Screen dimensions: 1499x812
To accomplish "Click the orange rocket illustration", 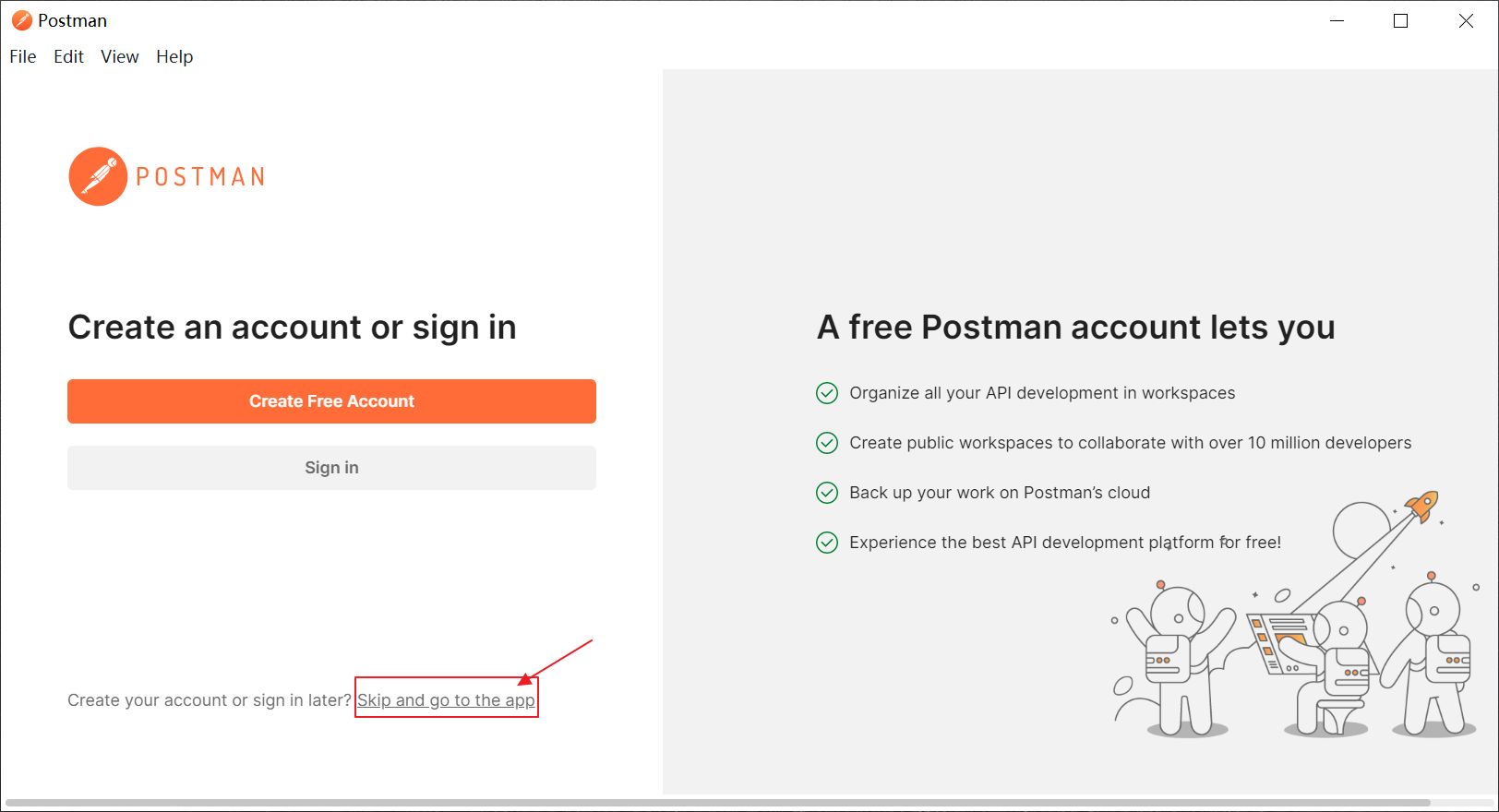I will tap(1422, 505).
